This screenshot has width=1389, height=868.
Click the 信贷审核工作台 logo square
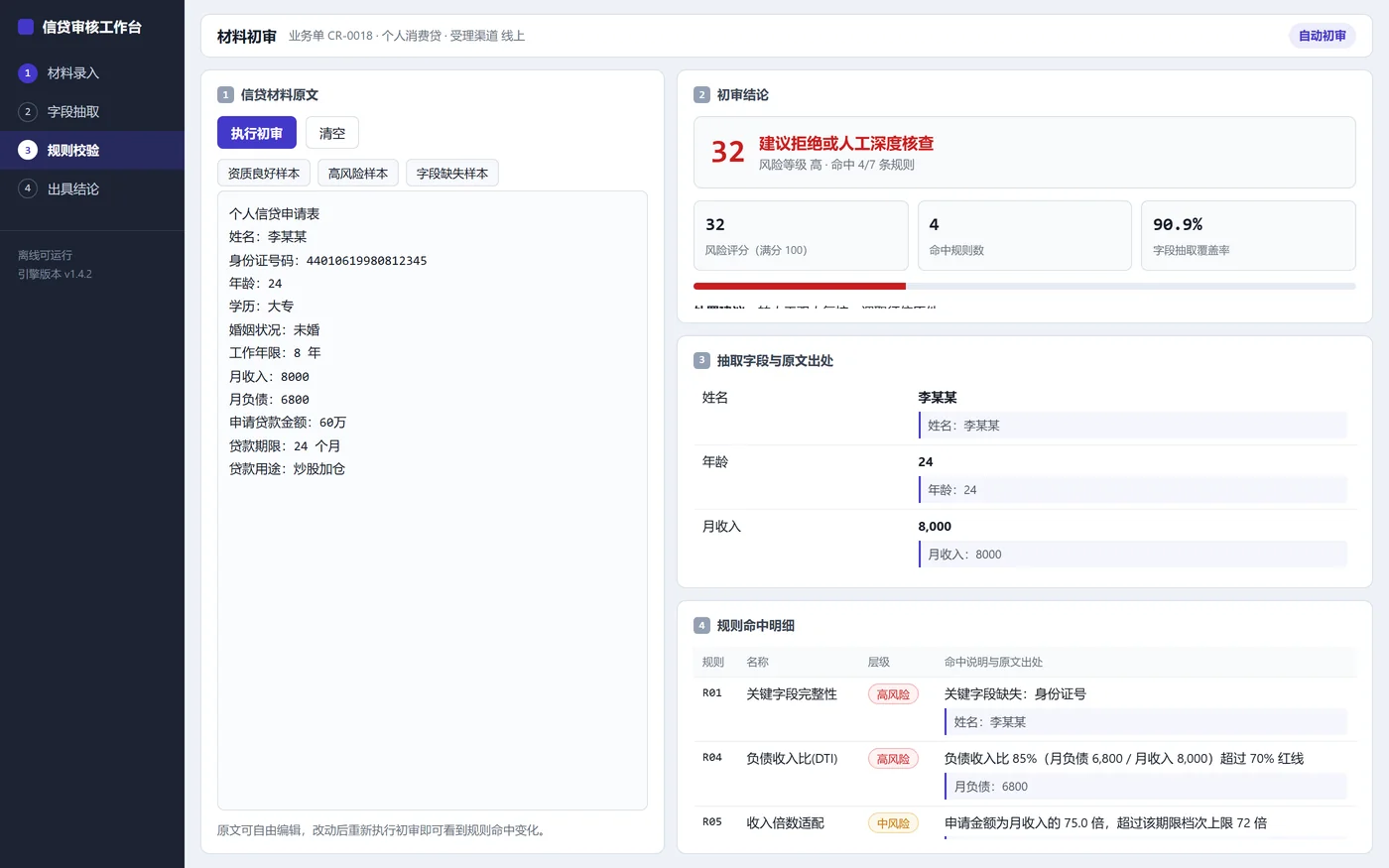click(x=26, y=27)
